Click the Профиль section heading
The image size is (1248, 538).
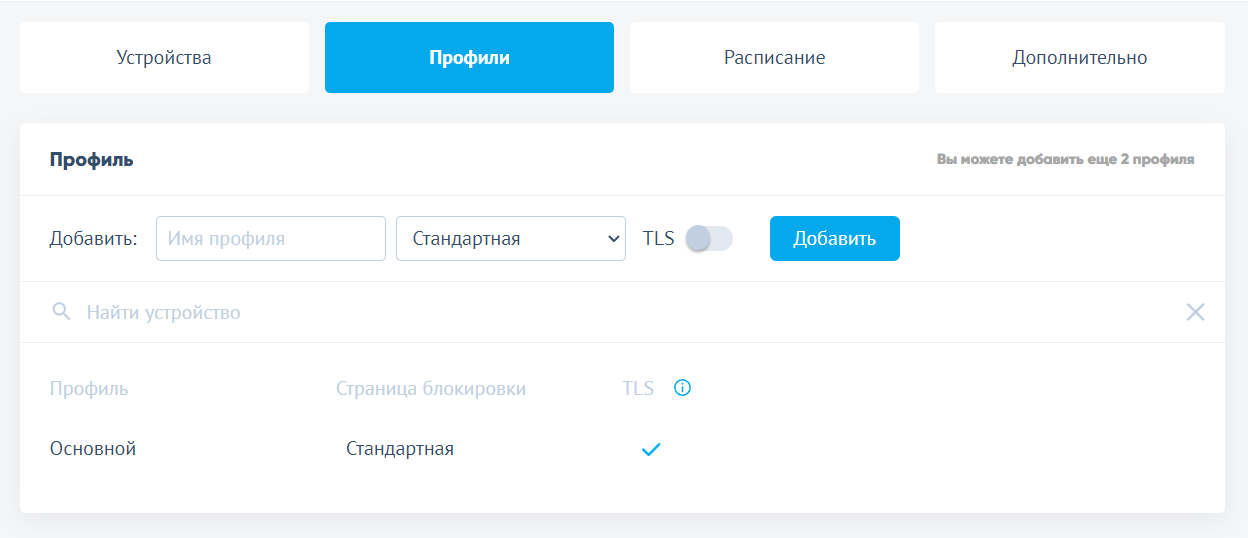coord(92,160)
